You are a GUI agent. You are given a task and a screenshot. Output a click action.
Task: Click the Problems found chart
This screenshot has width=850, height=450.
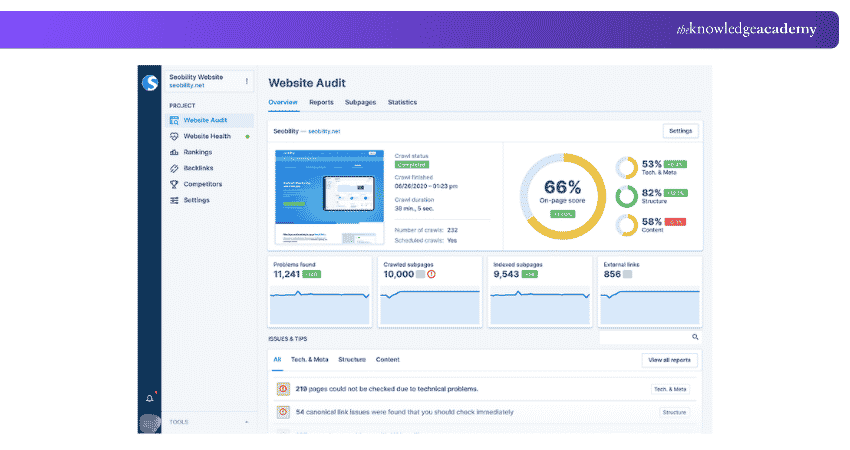click(320, 307)
